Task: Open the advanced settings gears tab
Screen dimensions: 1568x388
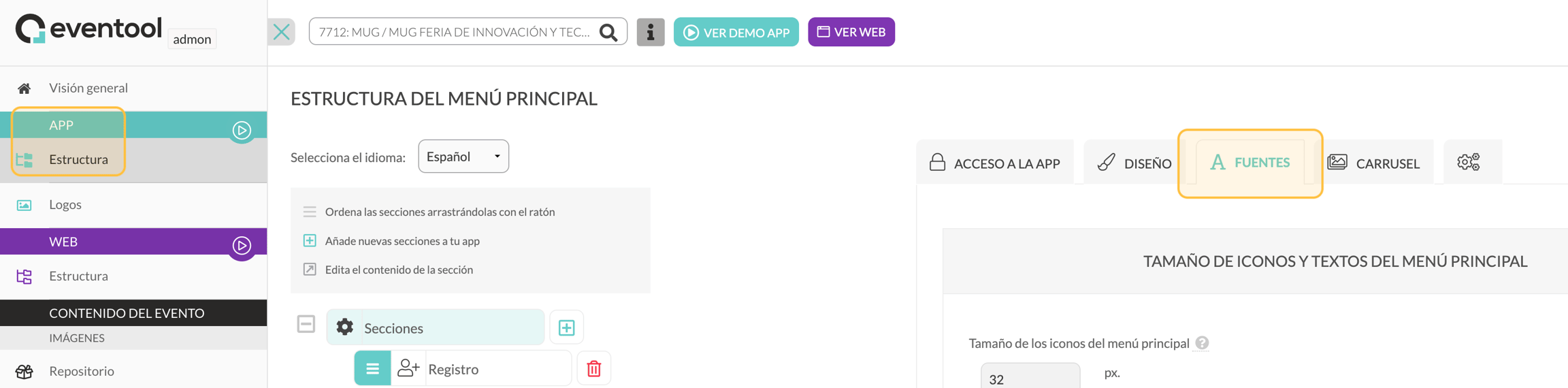Action: 1468,162
